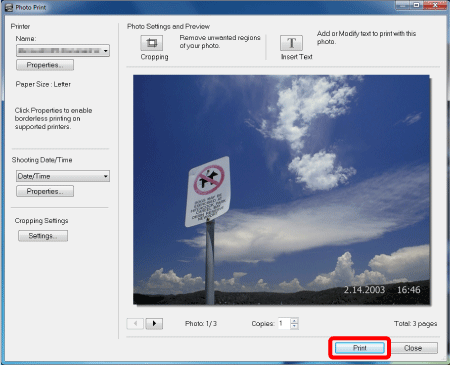Click the Photo Print title bar icon
Viewport: 450px width, 365px height.
tap(9, 7)
